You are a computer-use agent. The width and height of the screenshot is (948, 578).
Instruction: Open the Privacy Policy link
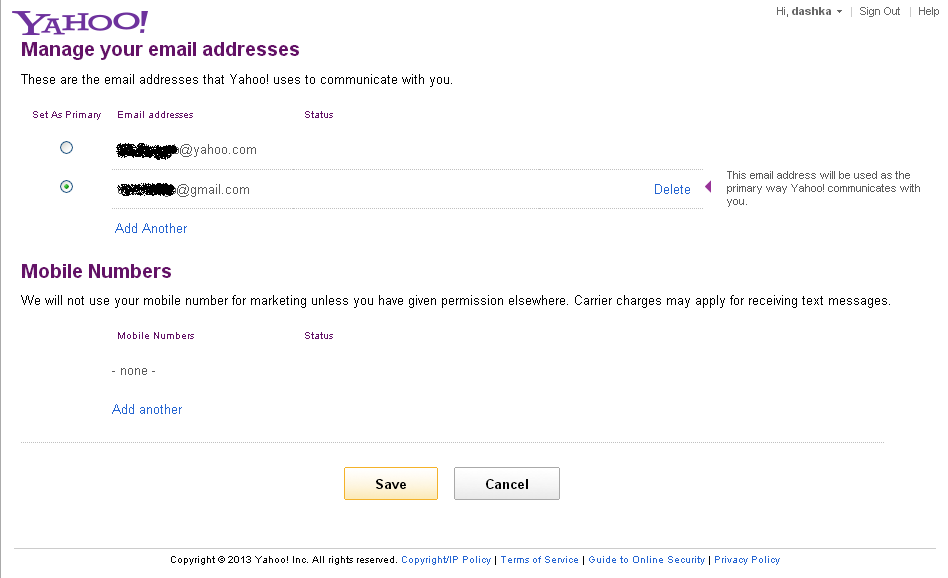point(747,560)
